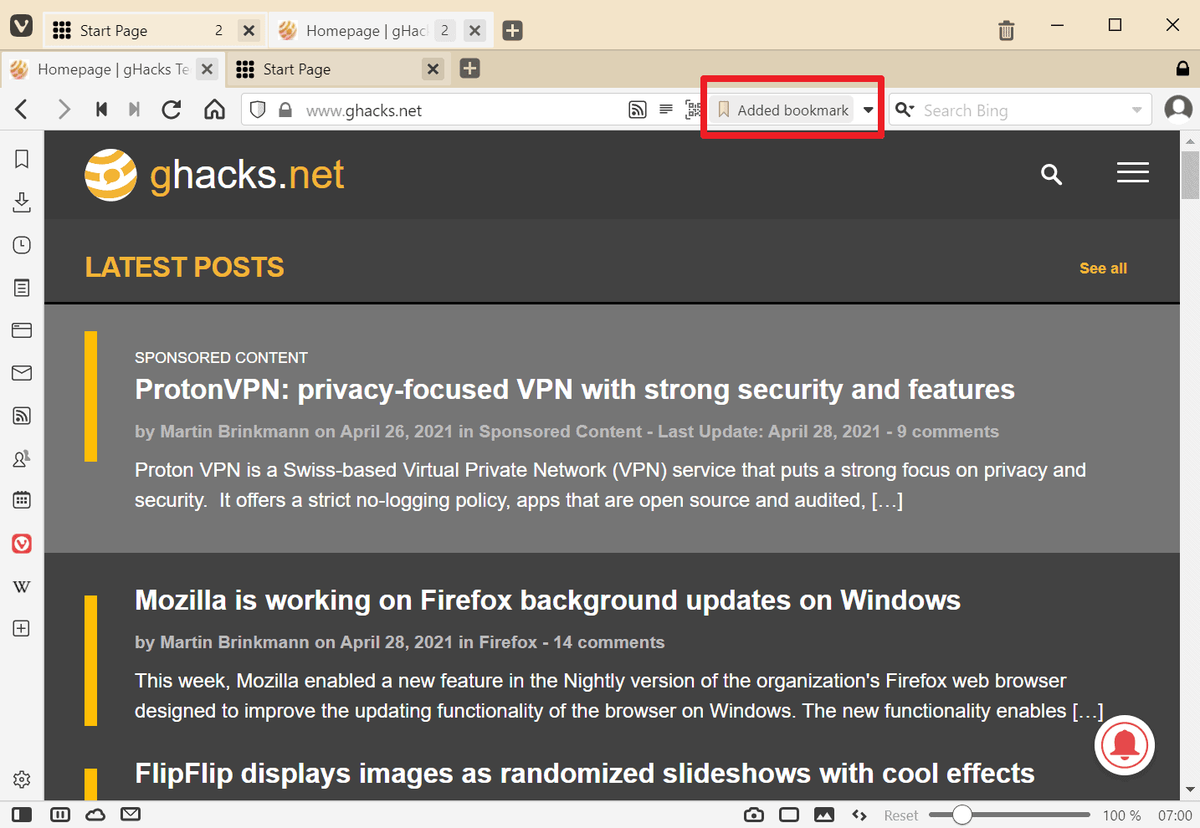Go back to the previous page
Image resolution: width=1200 pixels, height=828 pixels.
pyautogui.click(x=22, y=110)
